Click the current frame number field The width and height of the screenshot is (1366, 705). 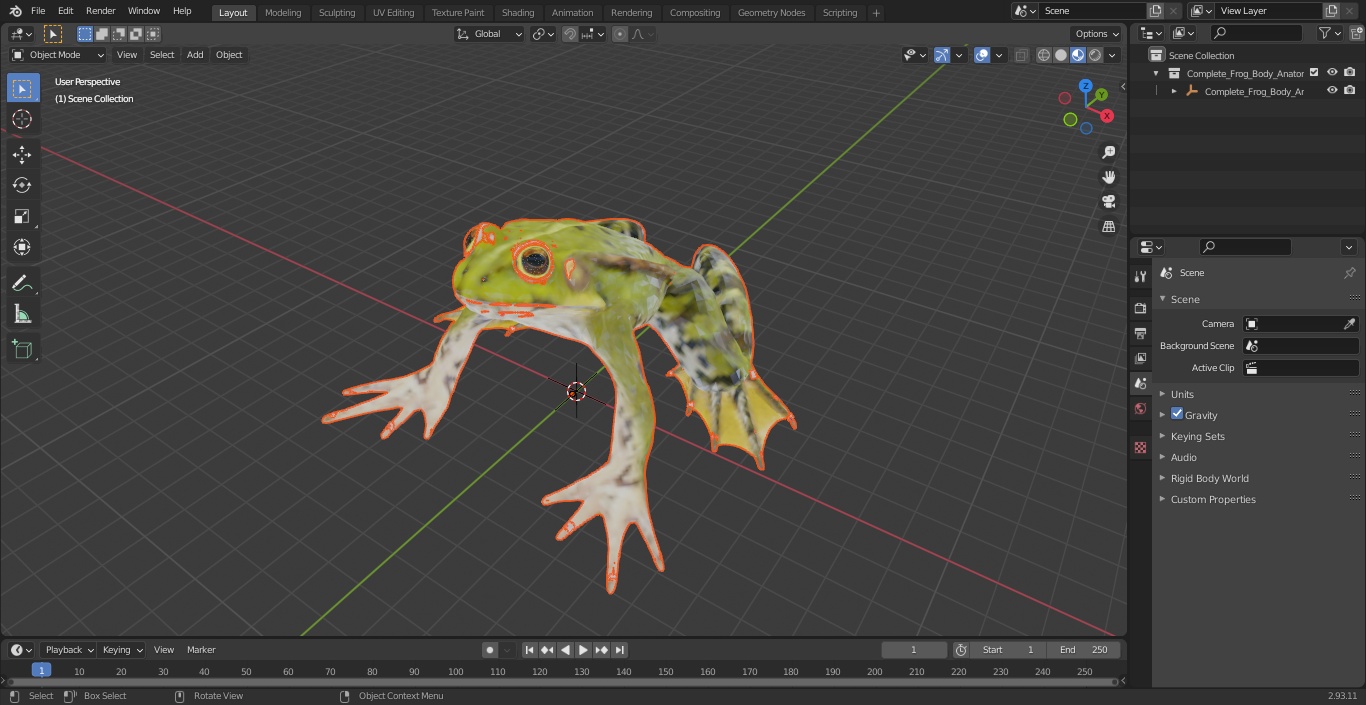914,650
